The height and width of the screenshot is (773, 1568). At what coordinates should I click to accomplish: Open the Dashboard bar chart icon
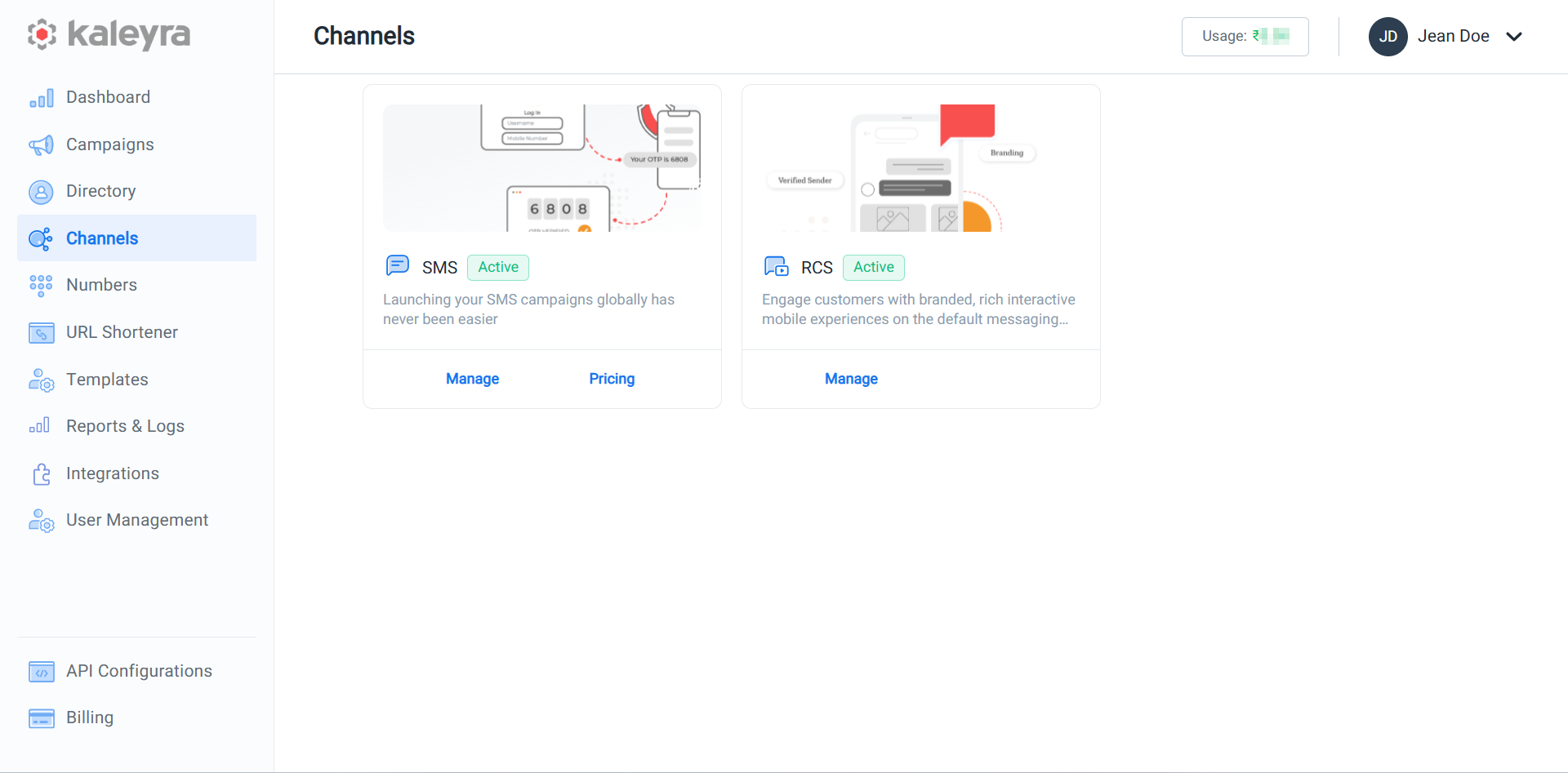42,98
